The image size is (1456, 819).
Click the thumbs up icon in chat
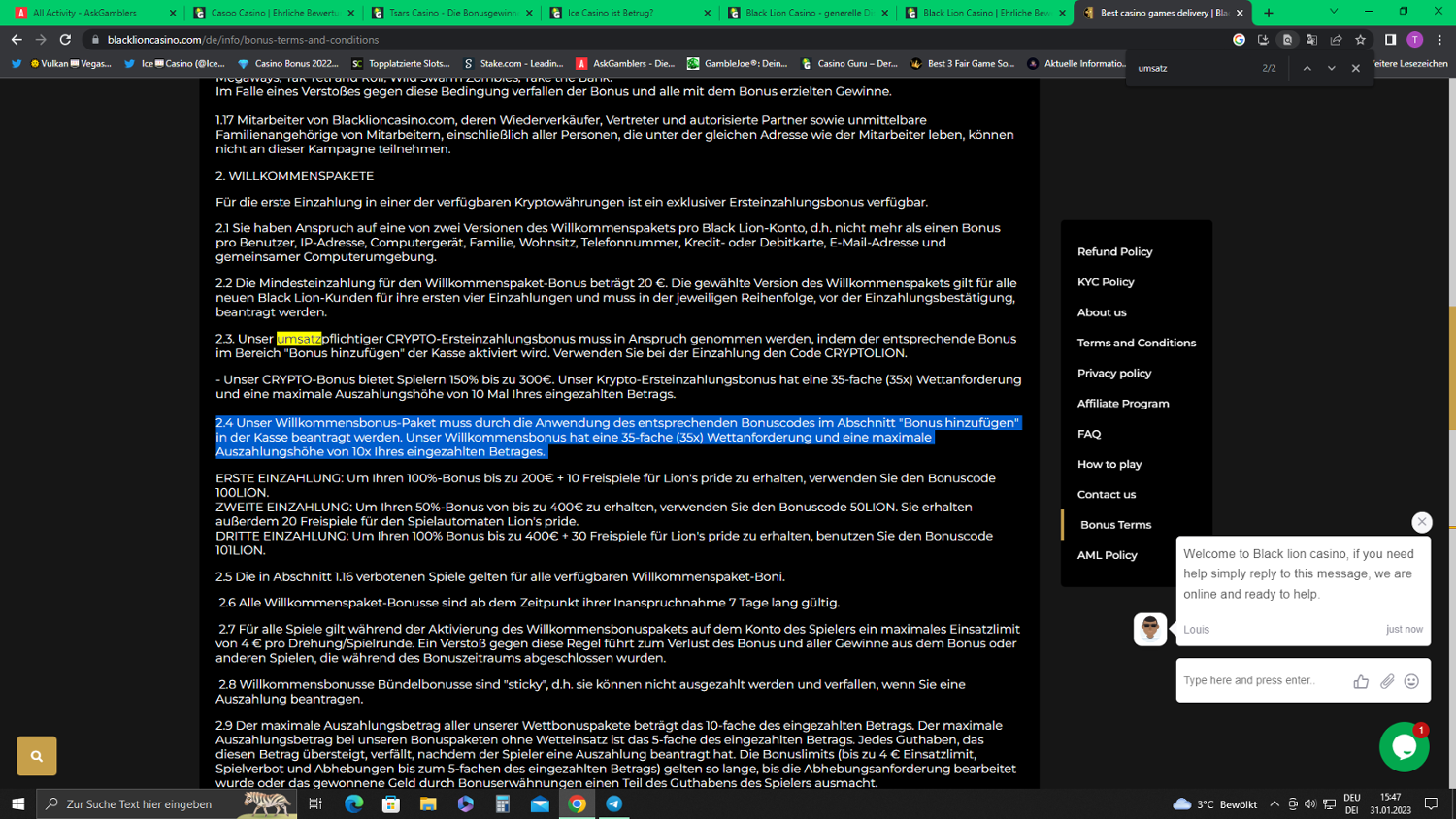point(1361,681)
